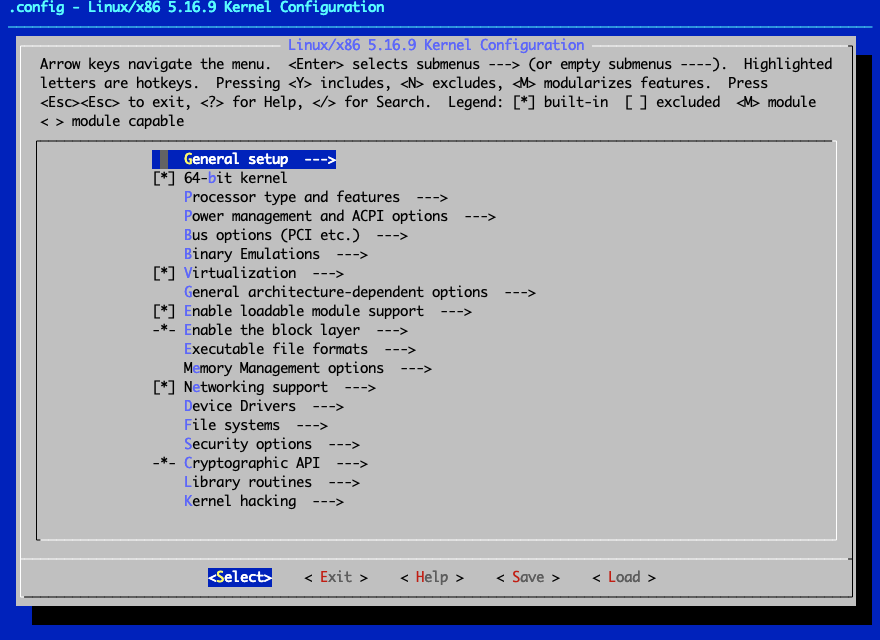
Task: Open the Executable file formats submenu
Action: 270,348
